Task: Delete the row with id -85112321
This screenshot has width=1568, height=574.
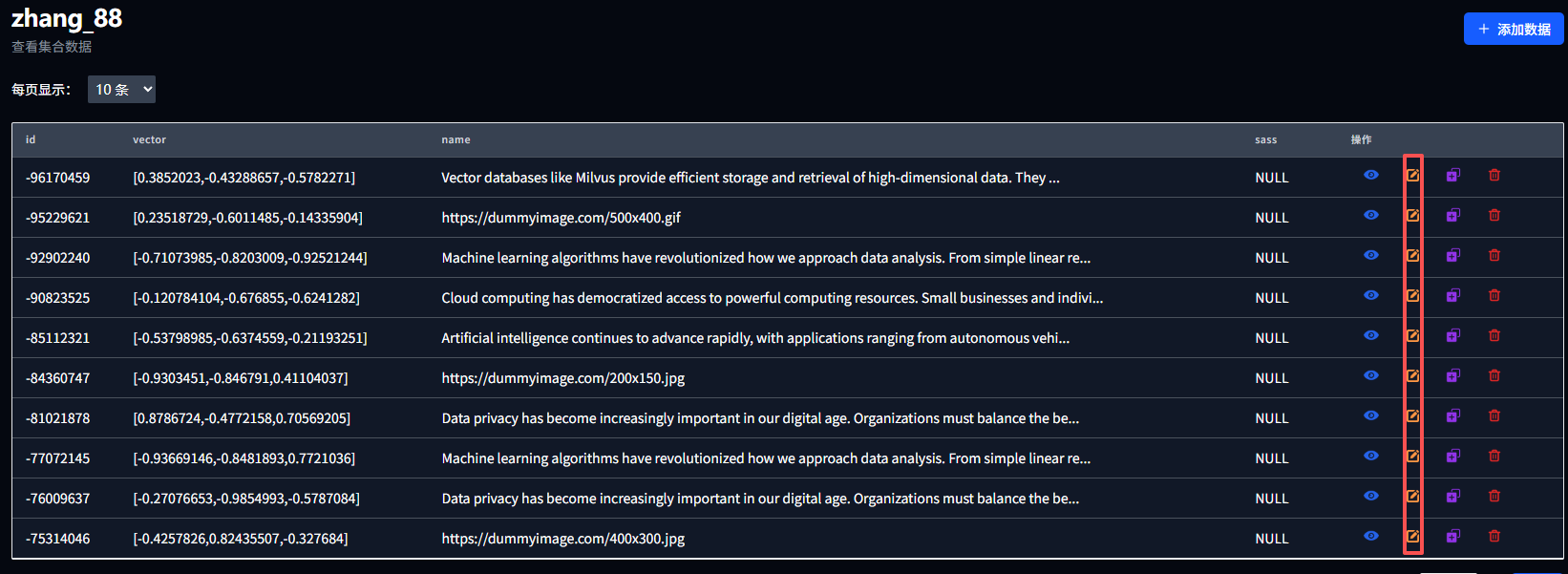Action: pyautogui.click(x=1494, y=336)
